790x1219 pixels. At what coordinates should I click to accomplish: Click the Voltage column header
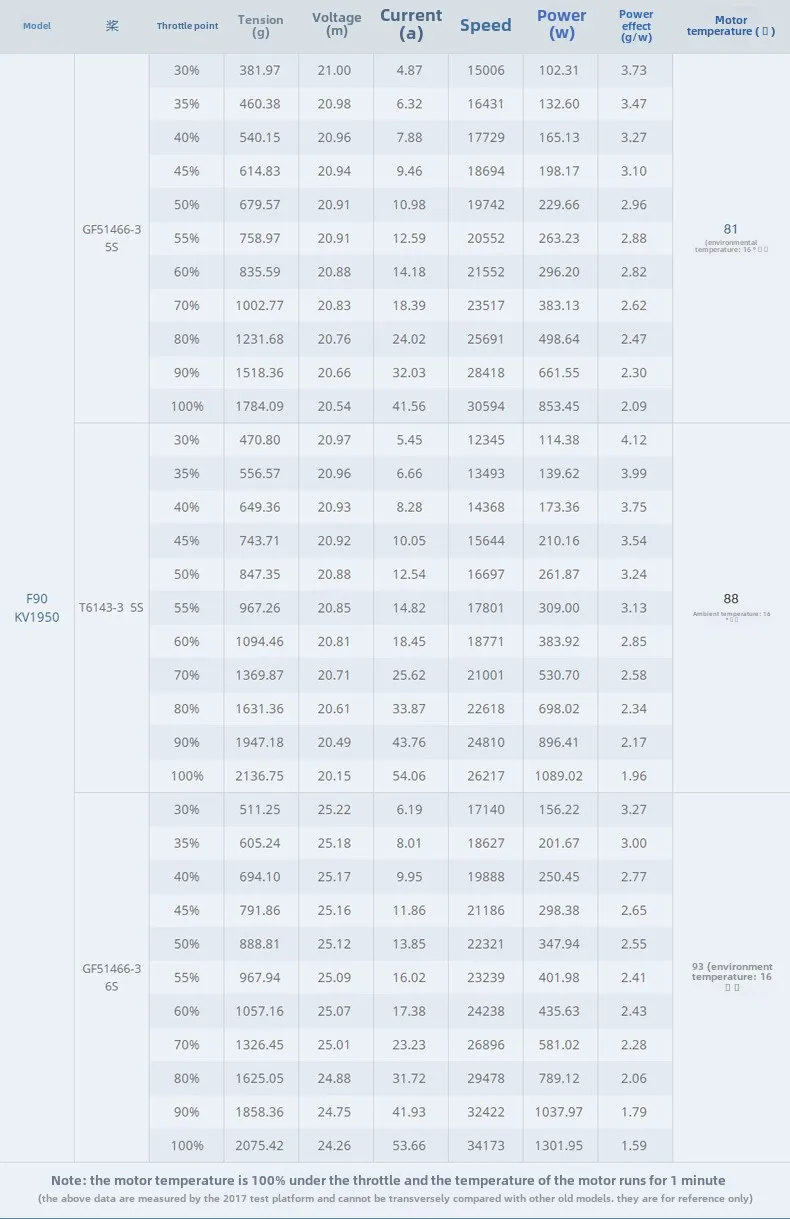pos(336,25)
